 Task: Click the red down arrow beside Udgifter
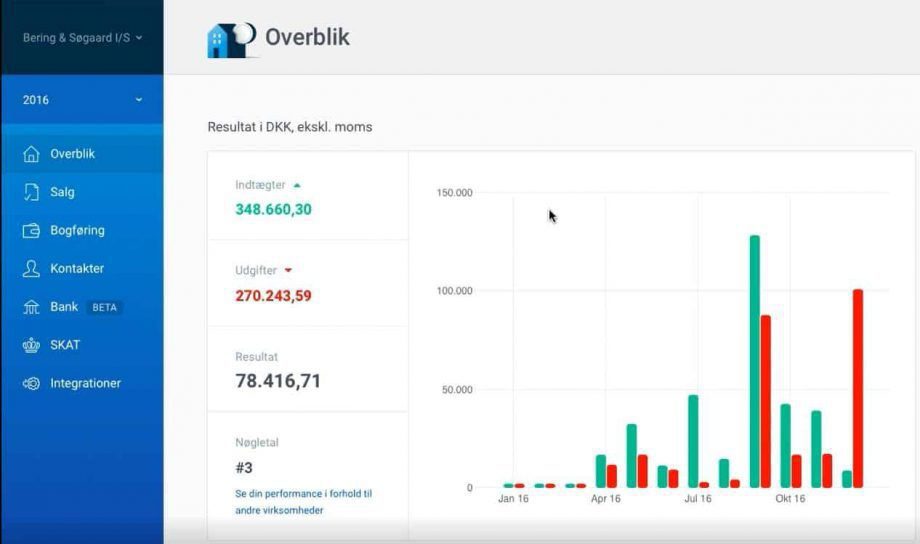[288, 271]
